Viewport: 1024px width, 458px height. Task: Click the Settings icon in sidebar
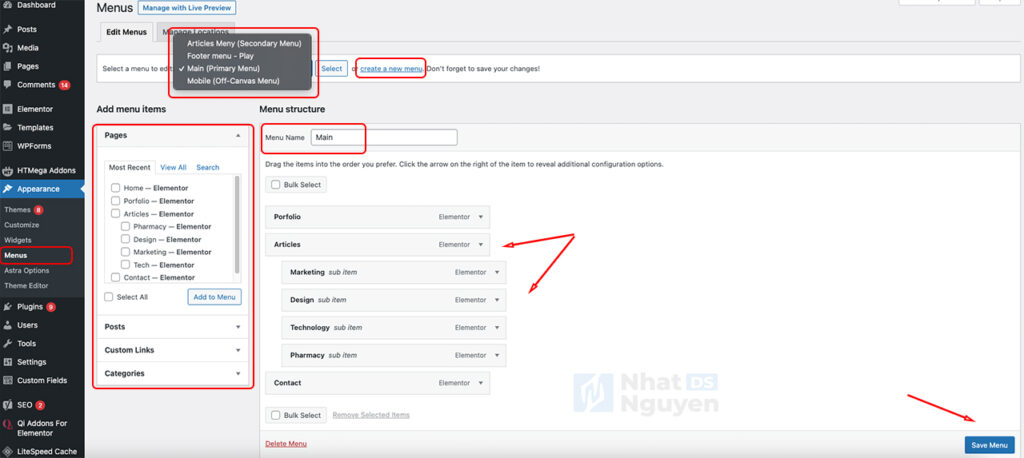tap(8, 362)
